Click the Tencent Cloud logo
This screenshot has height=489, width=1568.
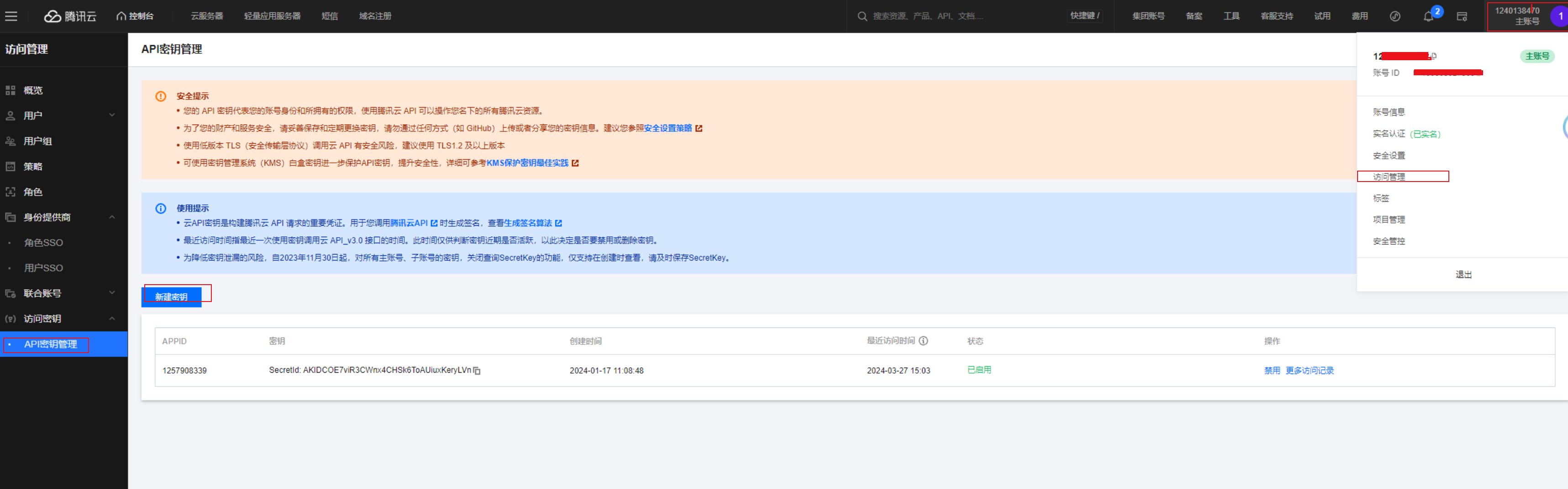coord(70,16)
